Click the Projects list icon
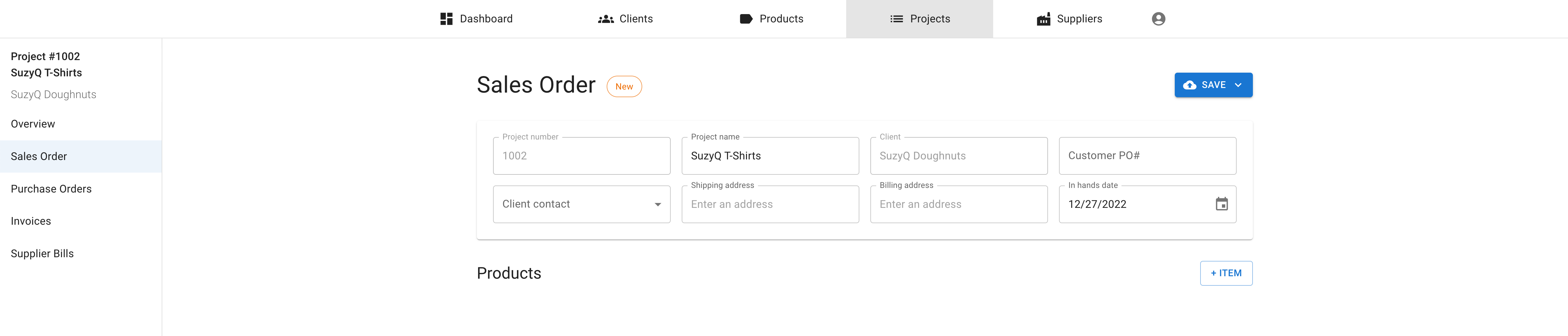 click(896, 19)
